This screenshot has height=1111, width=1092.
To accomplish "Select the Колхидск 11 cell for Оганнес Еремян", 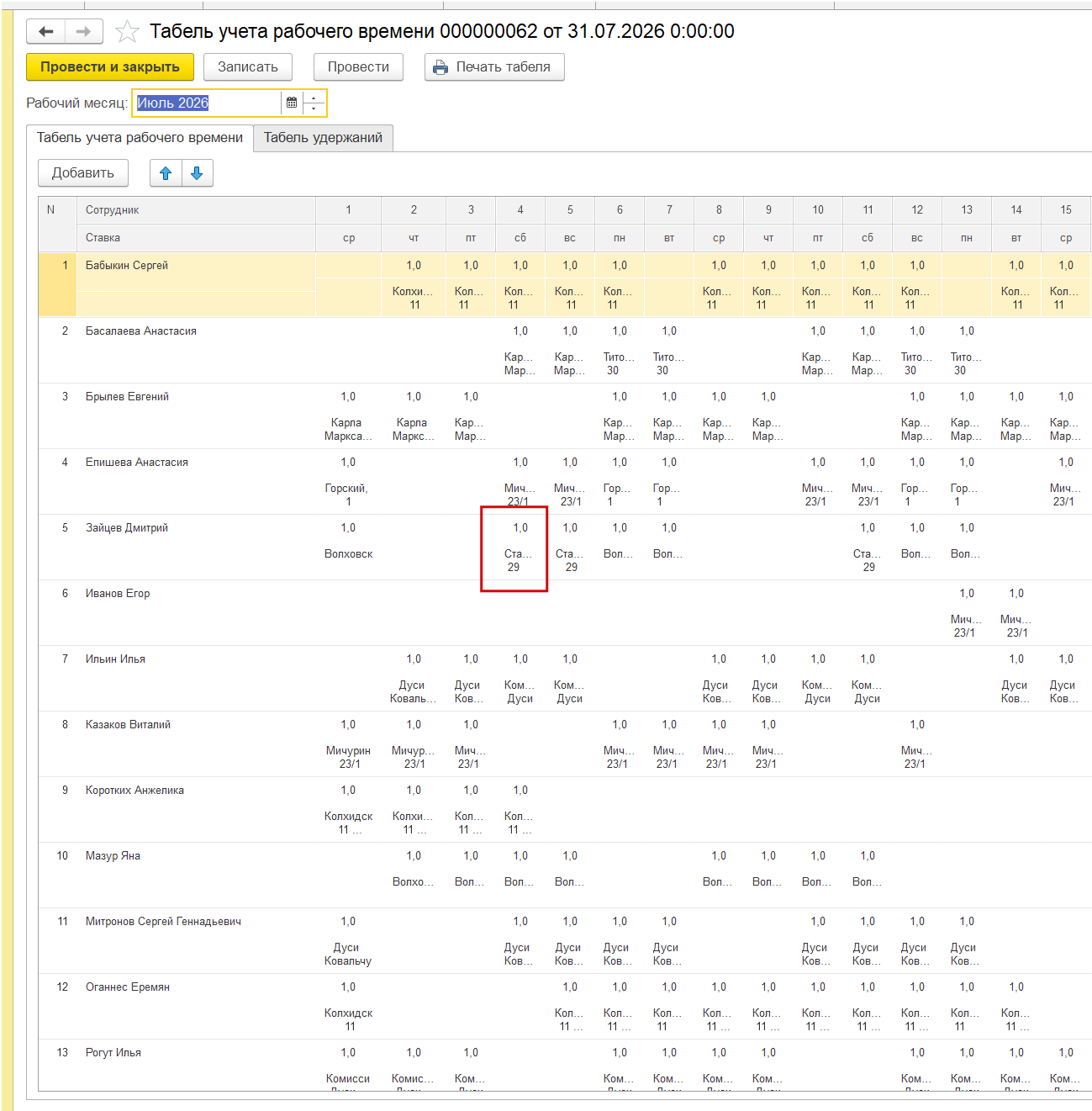I will [348, 1020].
